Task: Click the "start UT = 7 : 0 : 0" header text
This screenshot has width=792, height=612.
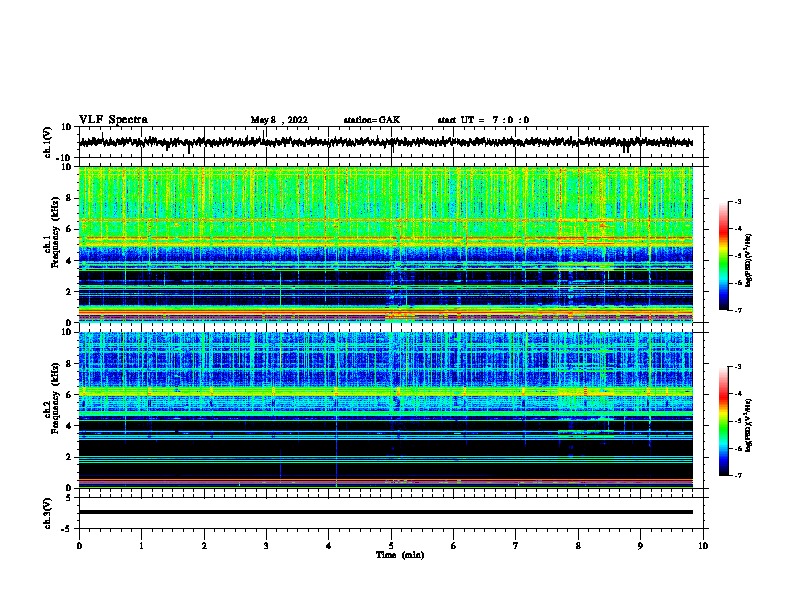Action: tap(483, 120)
